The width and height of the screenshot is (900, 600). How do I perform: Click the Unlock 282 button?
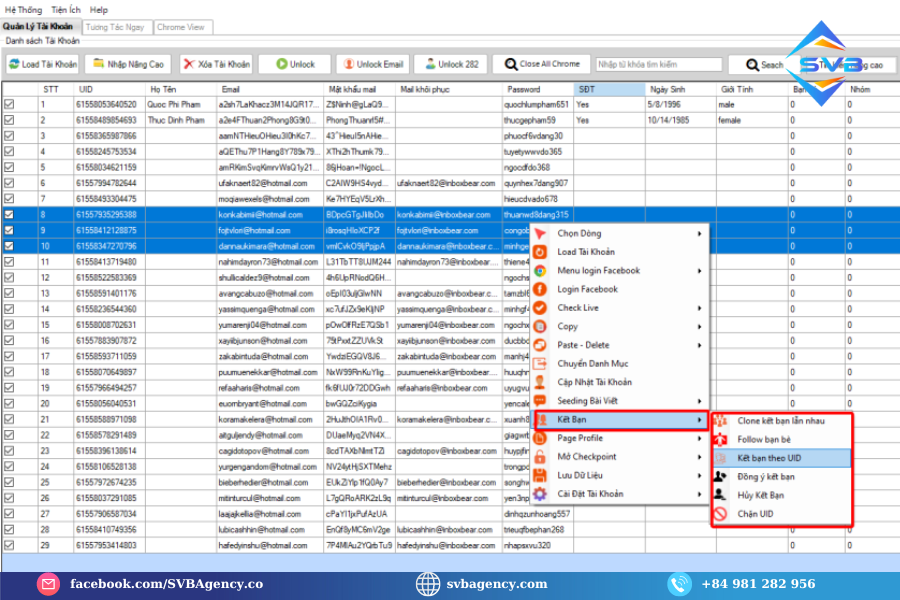(451, 64)
